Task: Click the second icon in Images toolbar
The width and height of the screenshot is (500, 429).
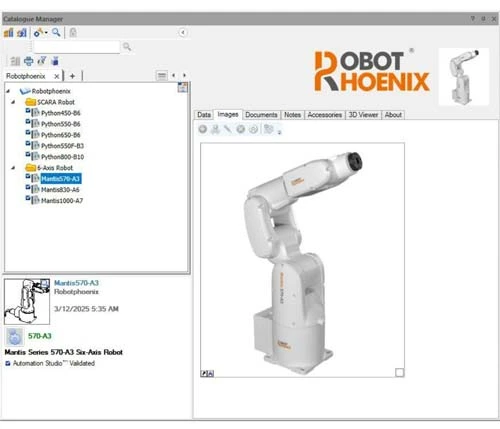Action: pos(215,129)
